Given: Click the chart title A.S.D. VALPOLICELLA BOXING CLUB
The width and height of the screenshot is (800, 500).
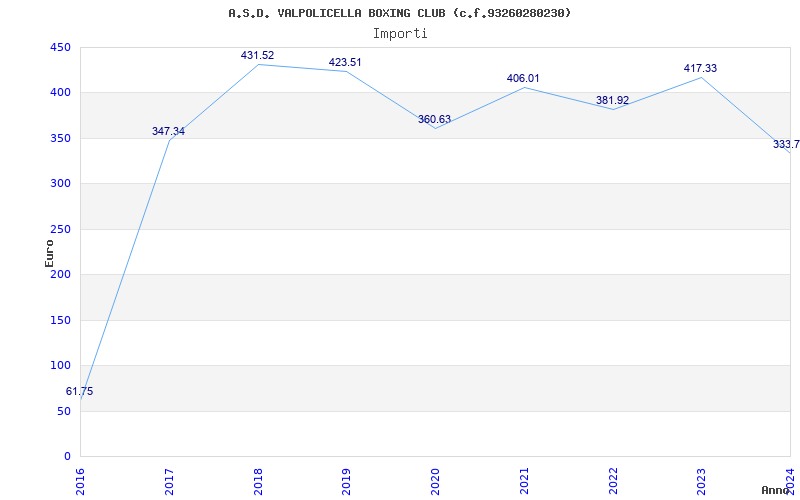Looking at the screenshot, I should click(x=399, y=13).
